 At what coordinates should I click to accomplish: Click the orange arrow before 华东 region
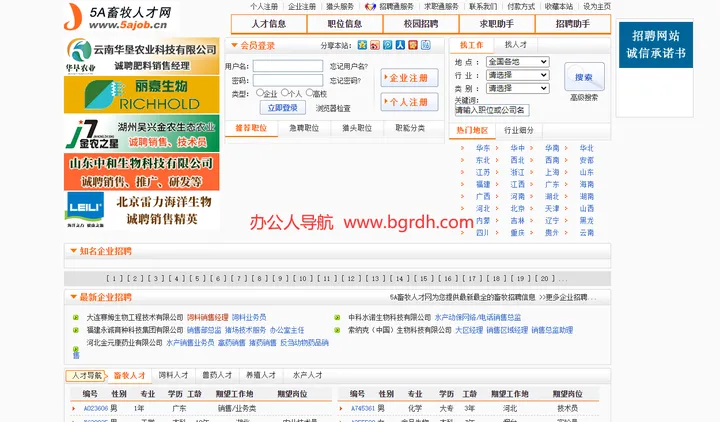pos(462,148)
